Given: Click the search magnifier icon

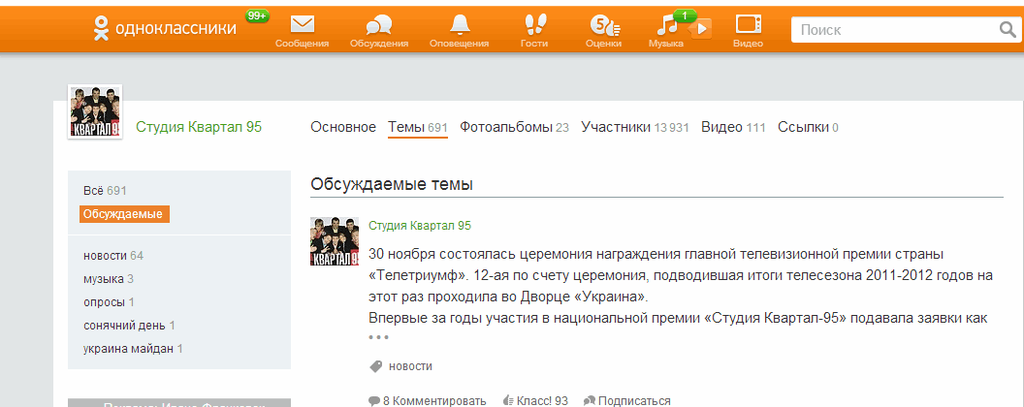Looking at the screenshot, I should coord(1008,29).
